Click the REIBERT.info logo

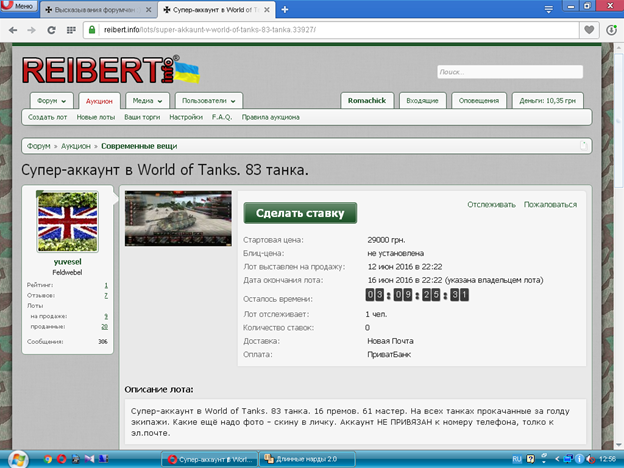[111, 70]
